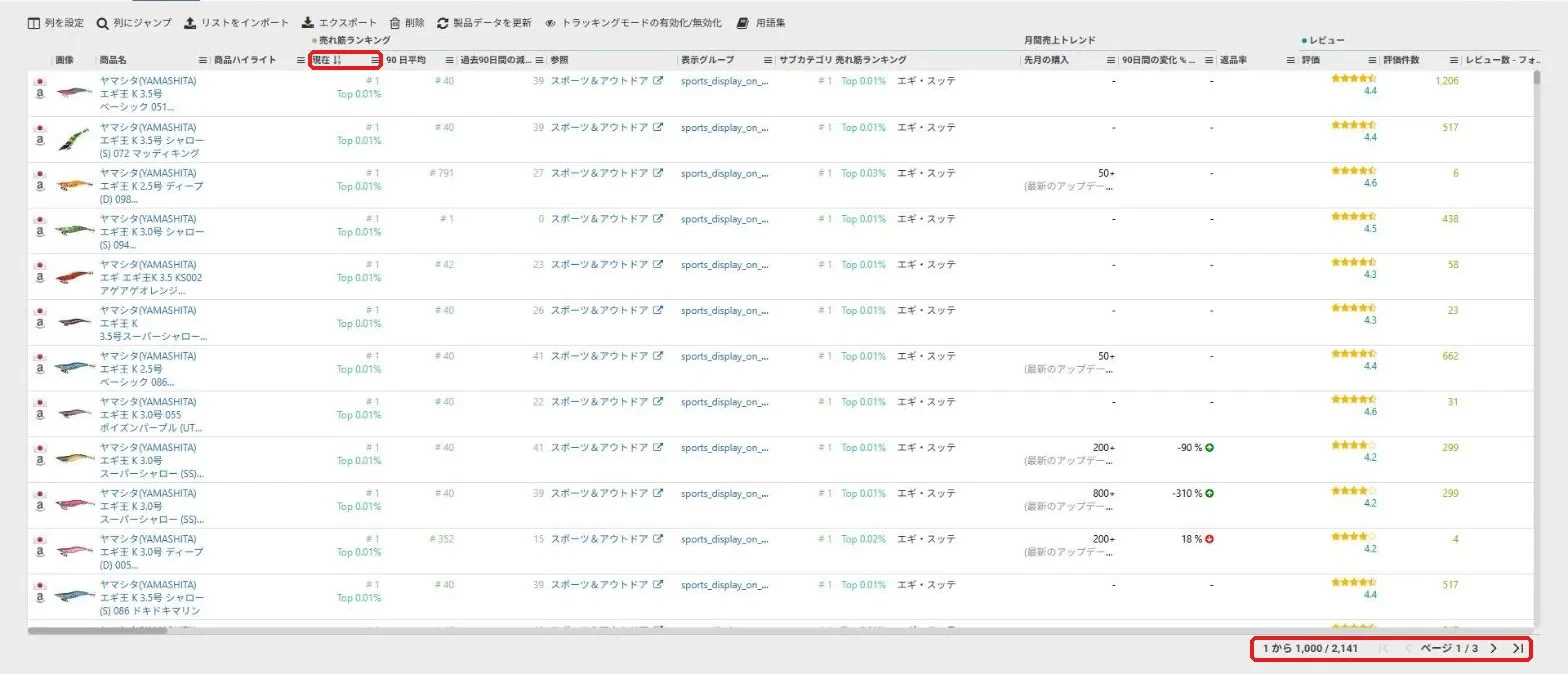Screen dimensions: 1568x674
Task: Click external link icon in ポイズンパープル row
Action: [658, 402]
